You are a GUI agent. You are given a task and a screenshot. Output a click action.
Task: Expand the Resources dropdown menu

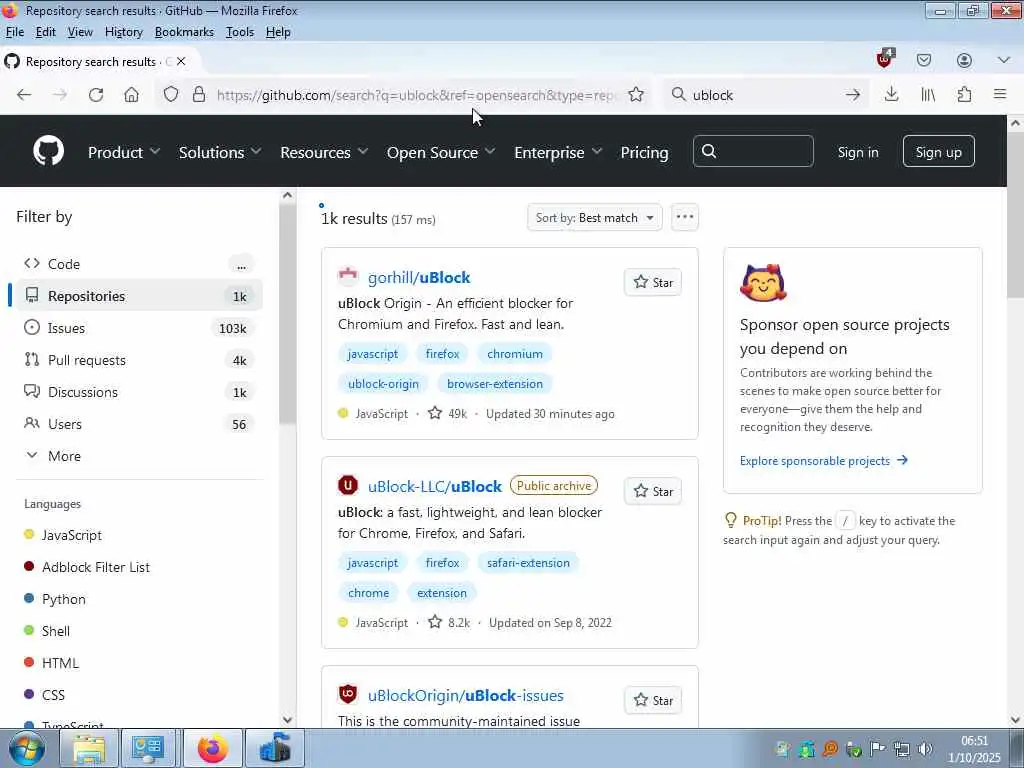[324, 152]
